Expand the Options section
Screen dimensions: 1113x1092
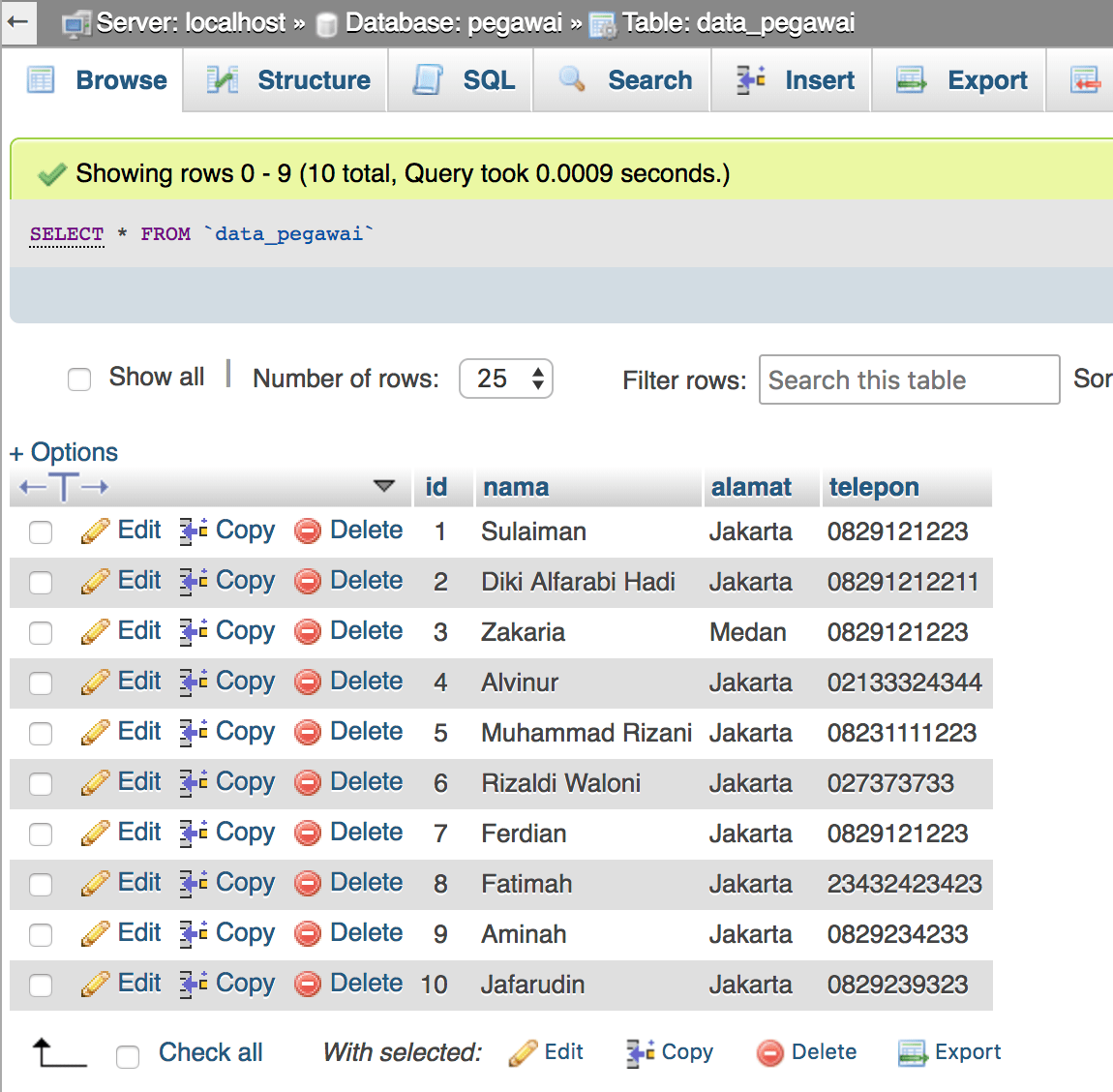point(64,452)
